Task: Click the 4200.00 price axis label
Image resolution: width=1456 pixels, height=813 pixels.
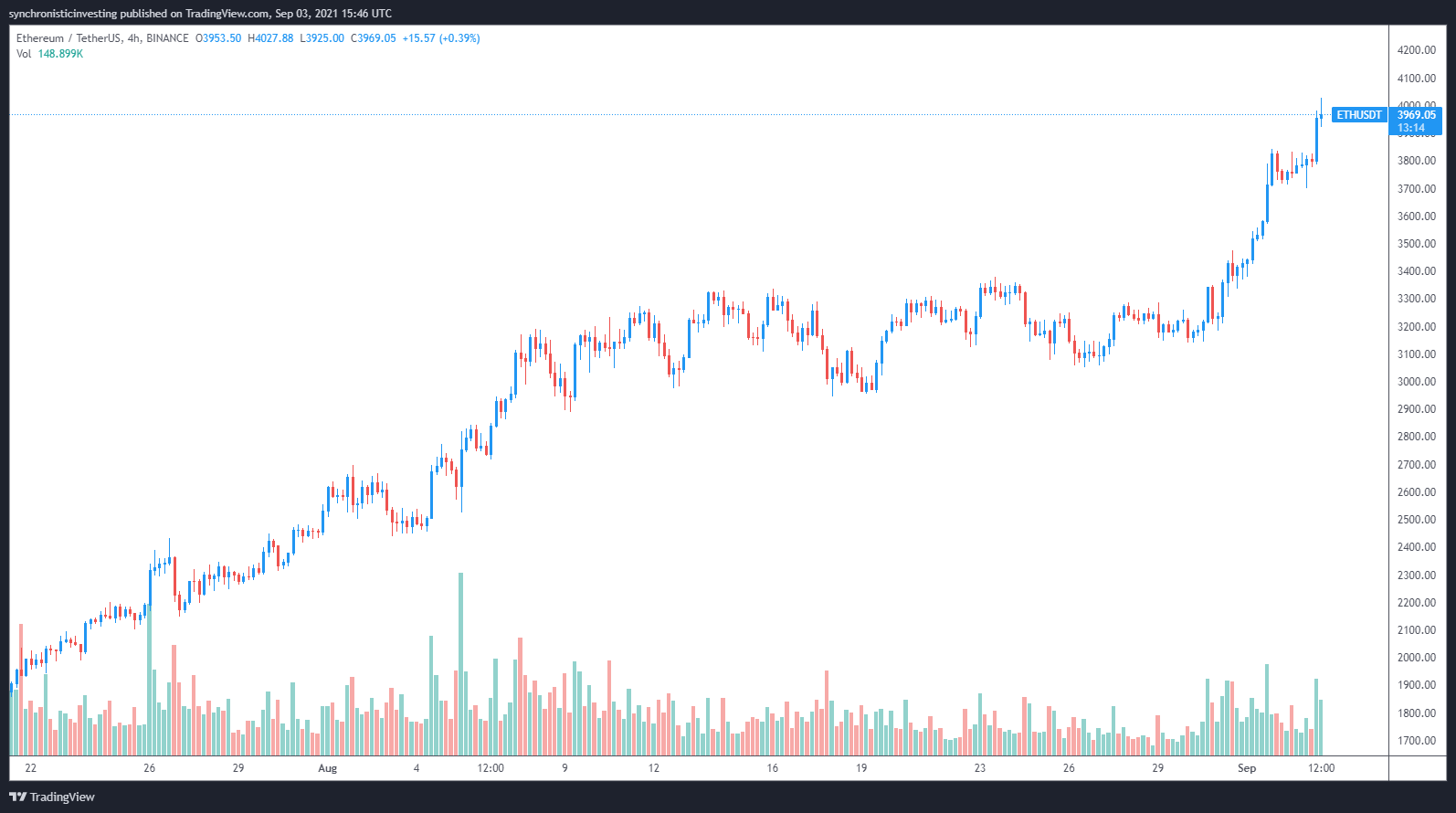Action: [1416, 51]
